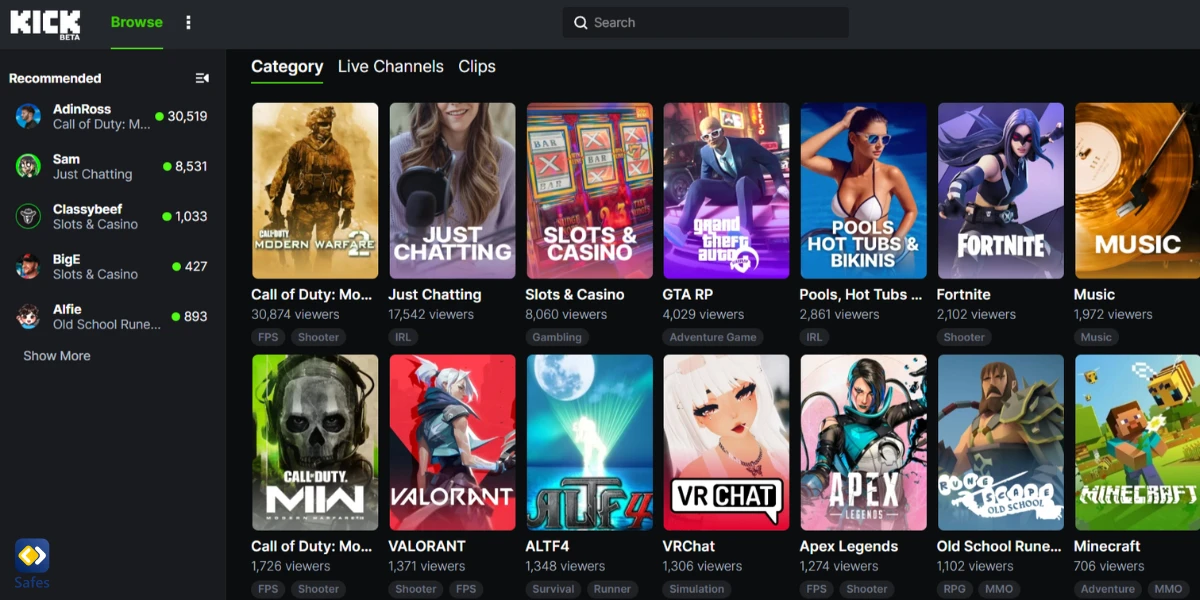1200x600 pixels.
Task: Open Classybeef channel avatar
Action: 28,216
